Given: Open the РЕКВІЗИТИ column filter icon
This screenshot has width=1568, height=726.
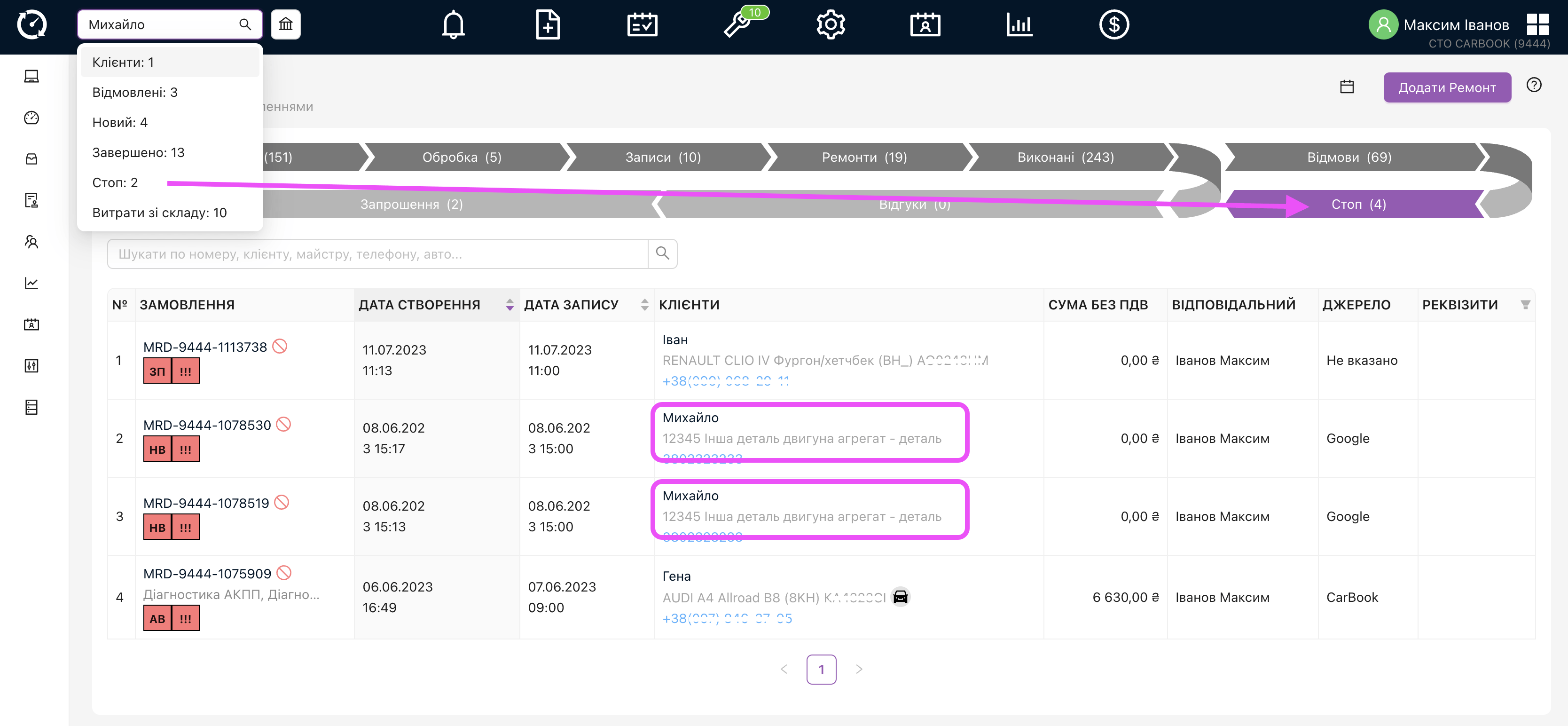Looking at the screenshot, I should [1525, 305].
